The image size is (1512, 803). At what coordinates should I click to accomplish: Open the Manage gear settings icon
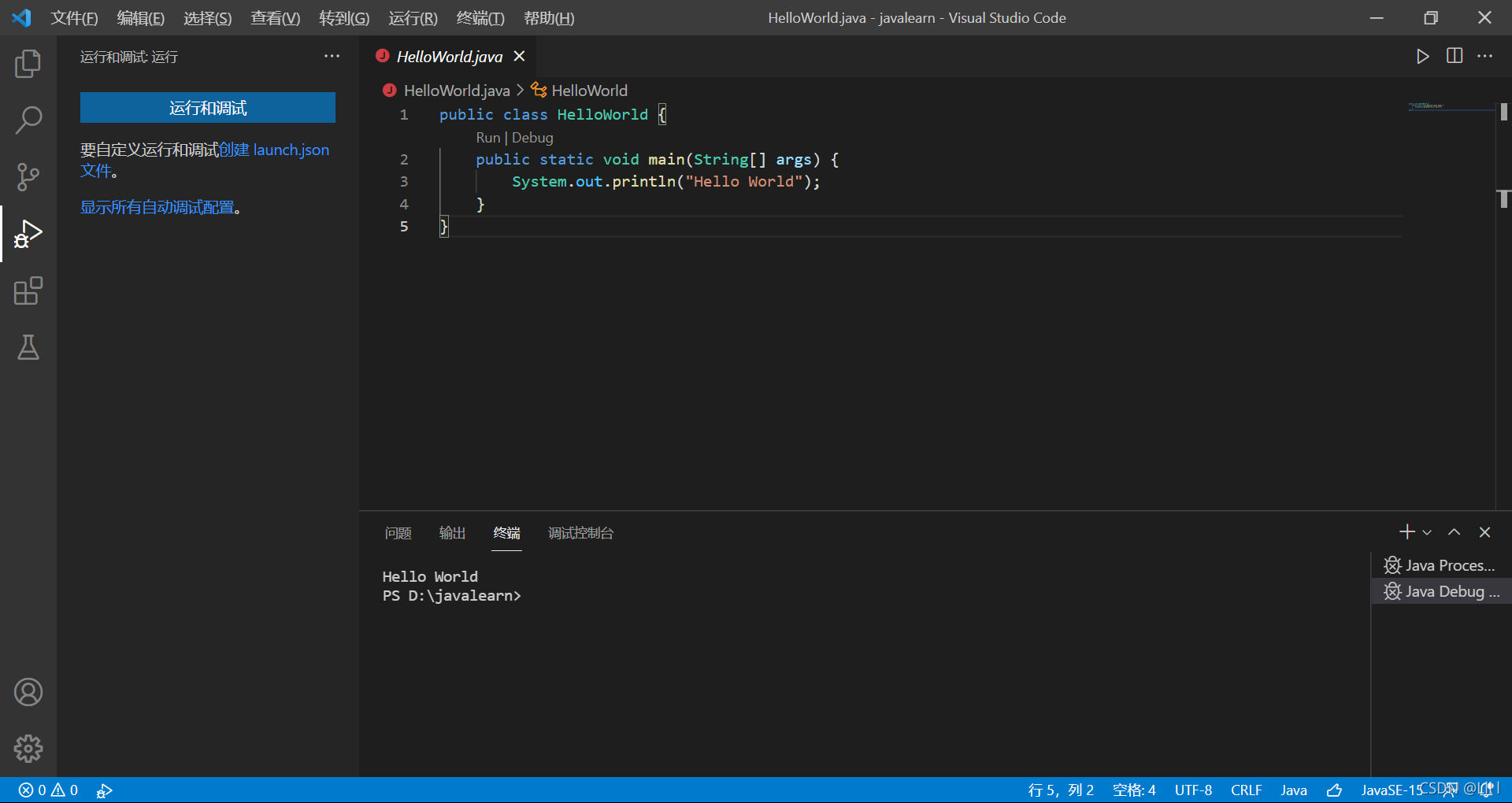point(28,749)
